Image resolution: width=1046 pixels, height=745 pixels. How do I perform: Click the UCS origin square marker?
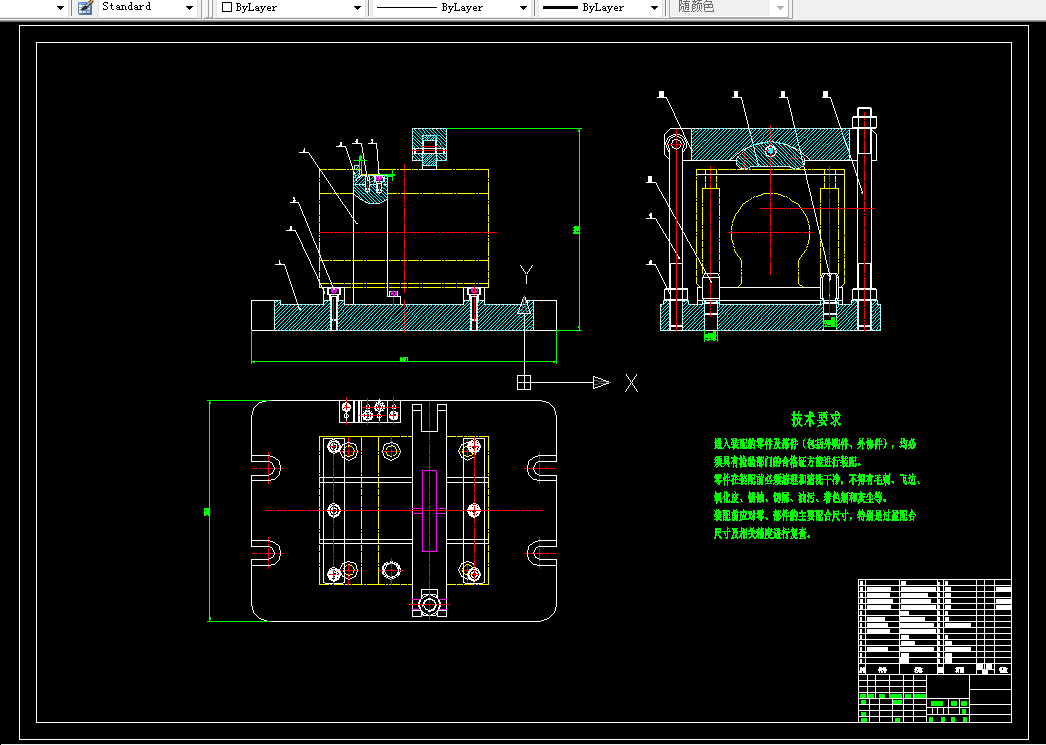click(x=524, y=382)
